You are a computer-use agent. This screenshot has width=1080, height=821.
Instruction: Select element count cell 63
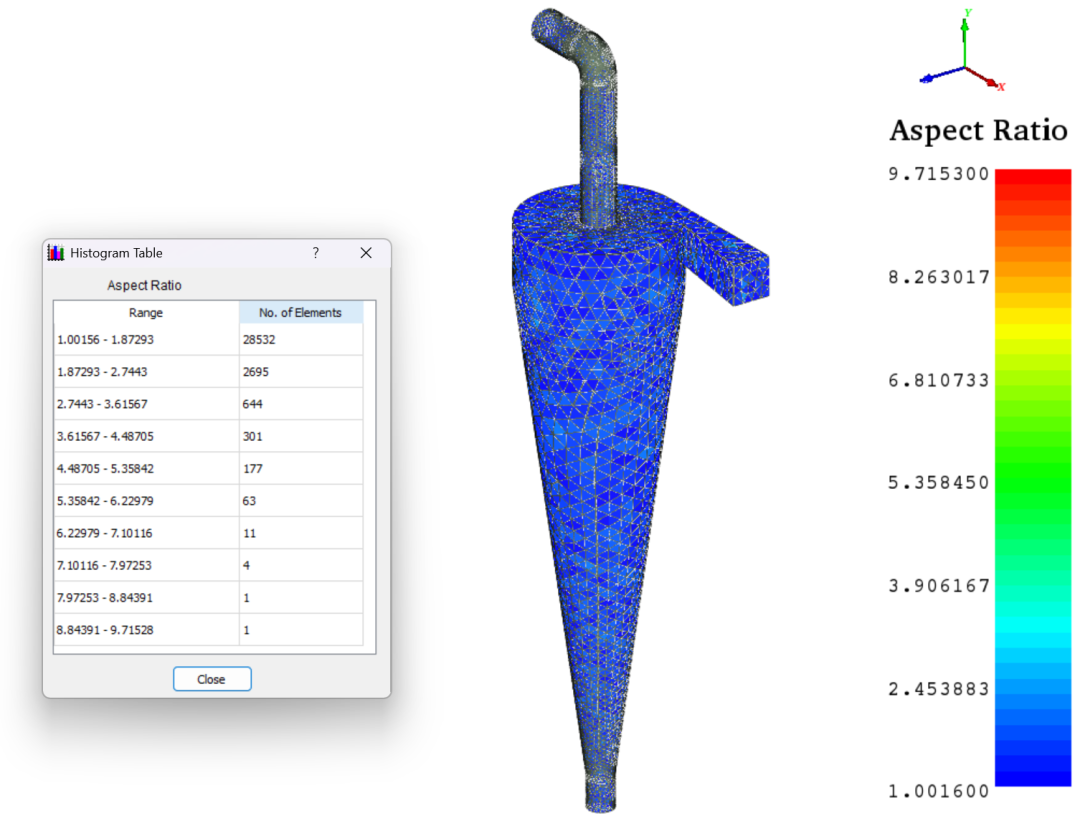coord(301,501)
